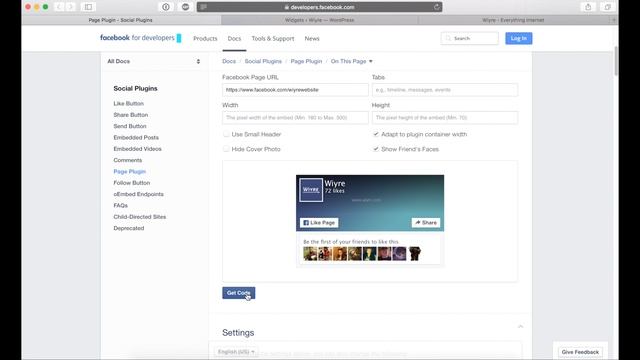Click the first friend face thumbnail

[x=310, y=253]
